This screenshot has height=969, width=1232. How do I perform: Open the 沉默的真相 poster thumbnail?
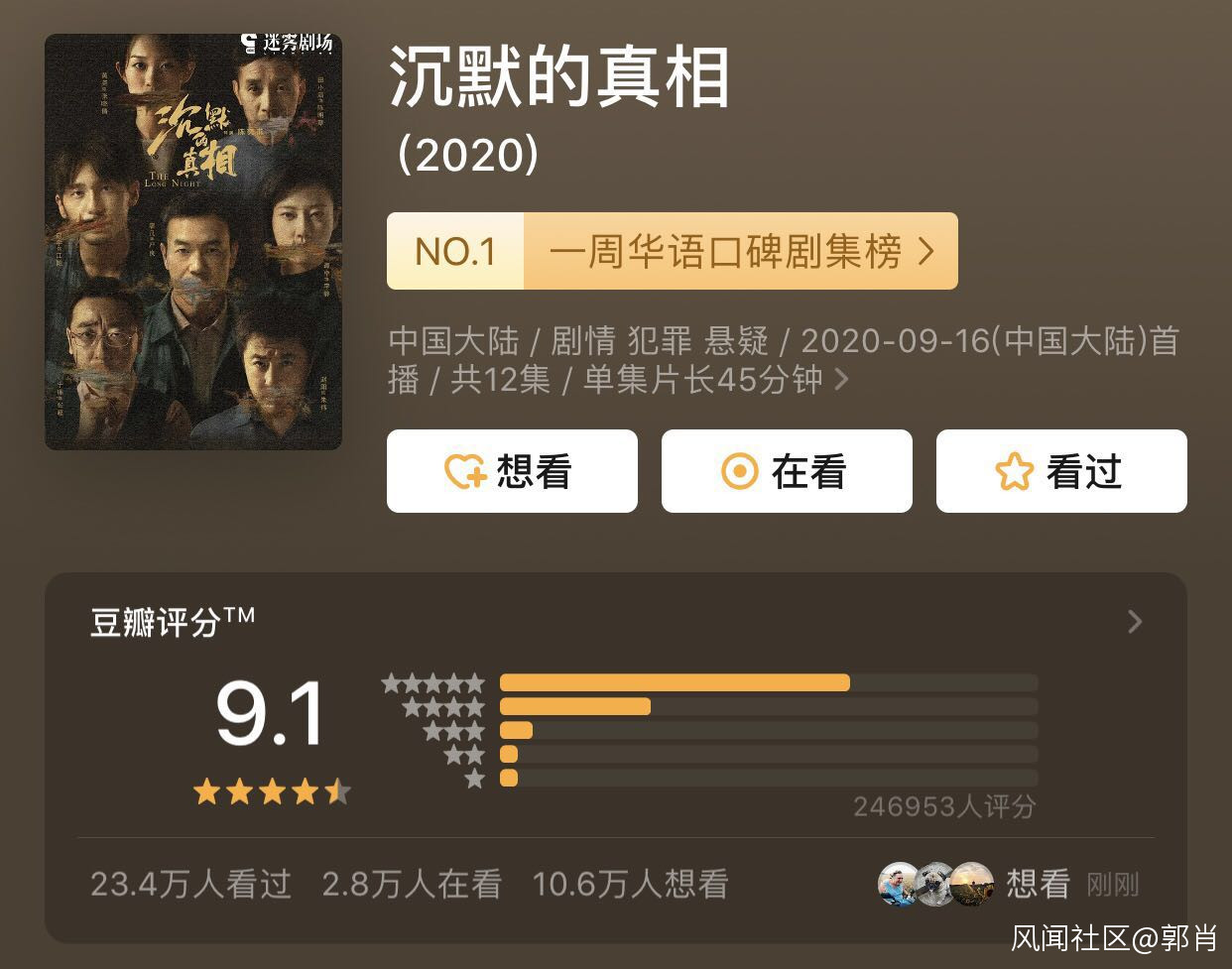[193, 242]
